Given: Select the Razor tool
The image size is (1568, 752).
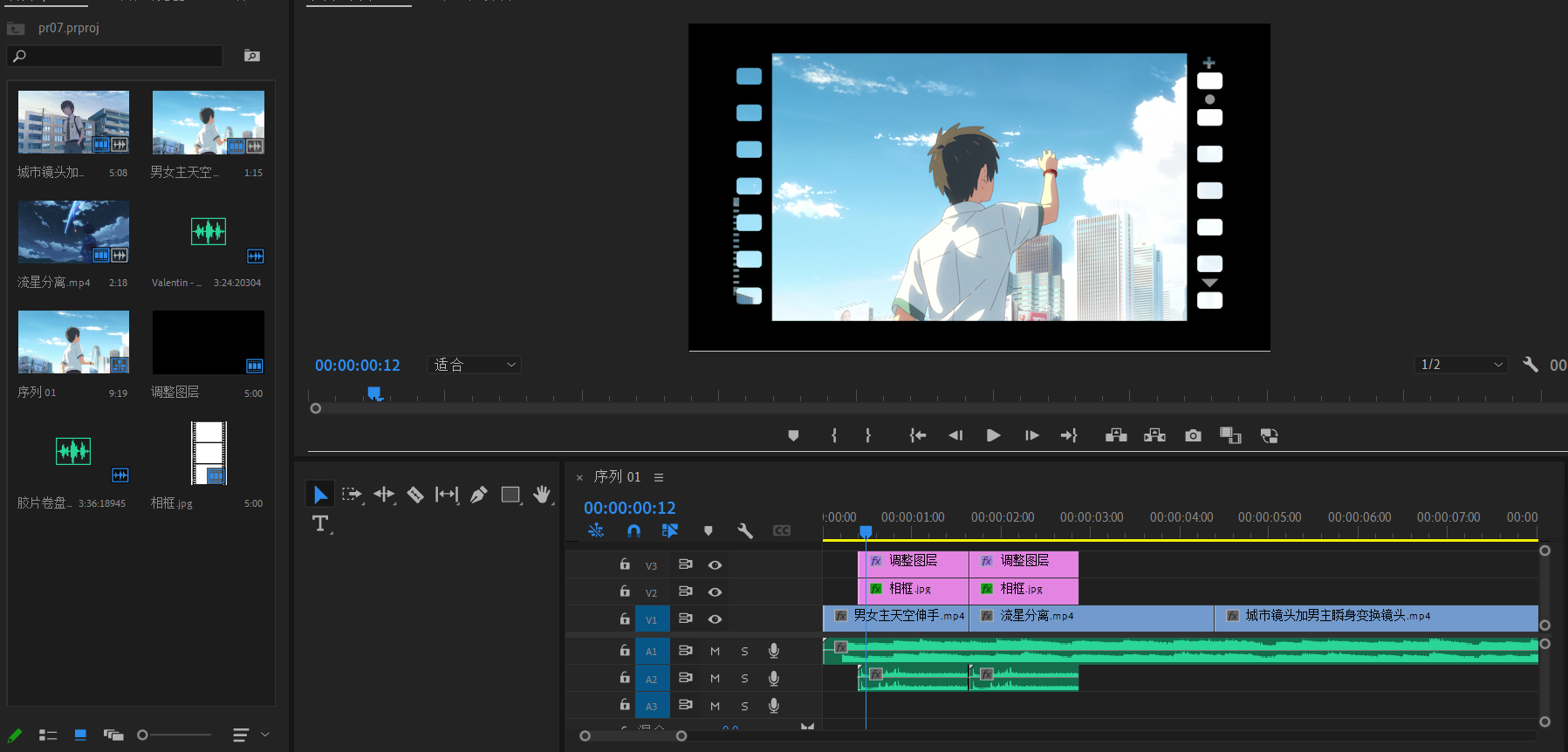Looking at the screenshot, I should pos(415,495).
